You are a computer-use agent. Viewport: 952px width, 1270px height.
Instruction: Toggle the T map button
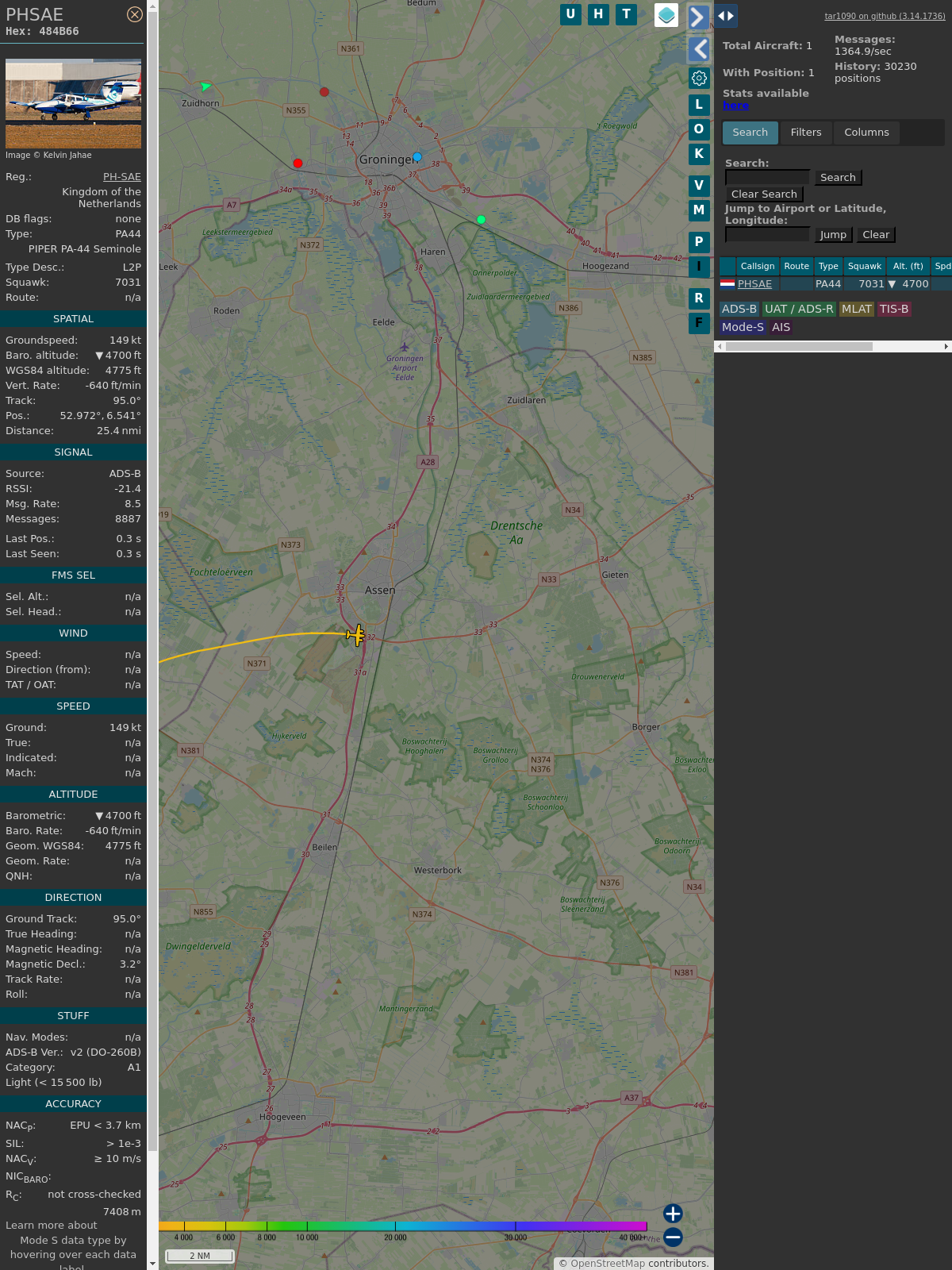tap(627, 14)
